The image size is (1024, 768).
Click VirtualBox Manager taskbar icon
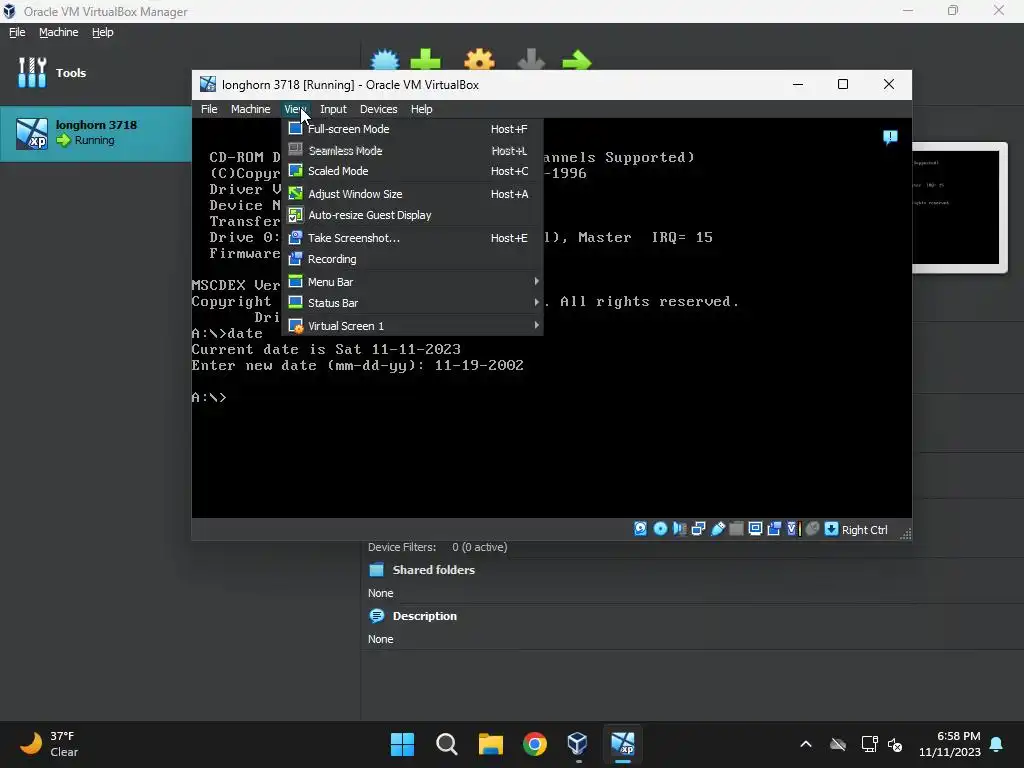point(578,744)
